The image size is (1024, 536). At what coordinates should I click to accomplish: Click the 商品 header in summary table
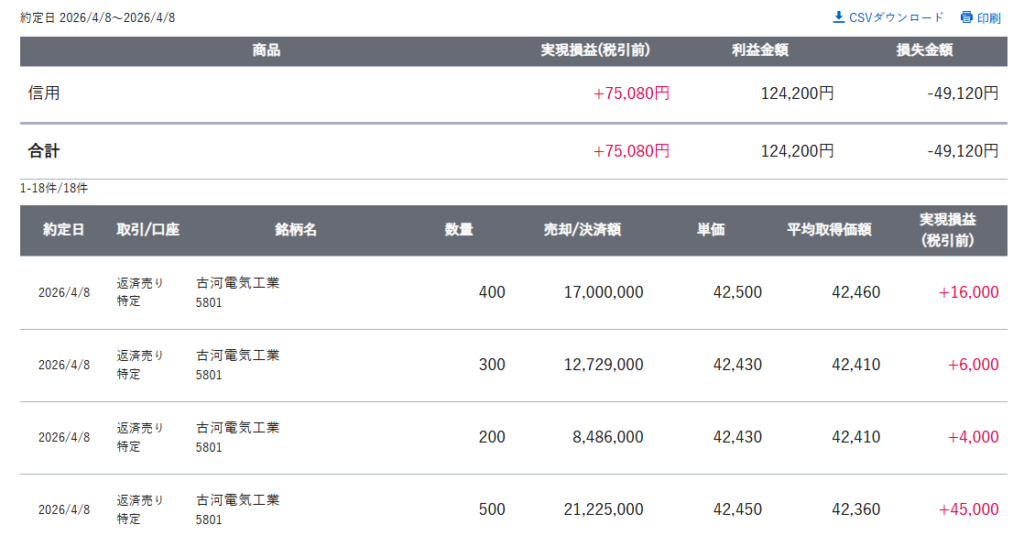click(266, 51)
